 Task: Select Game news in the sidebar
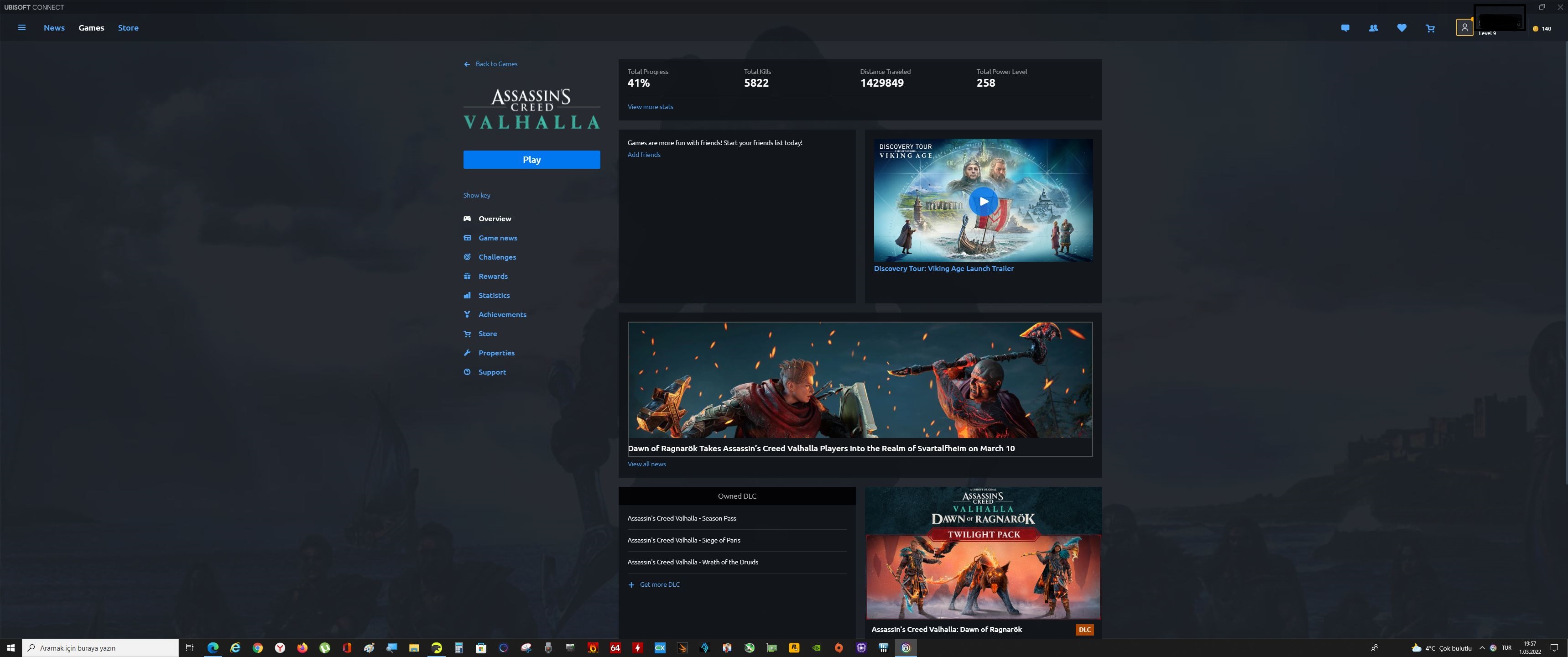coord(497,237)
